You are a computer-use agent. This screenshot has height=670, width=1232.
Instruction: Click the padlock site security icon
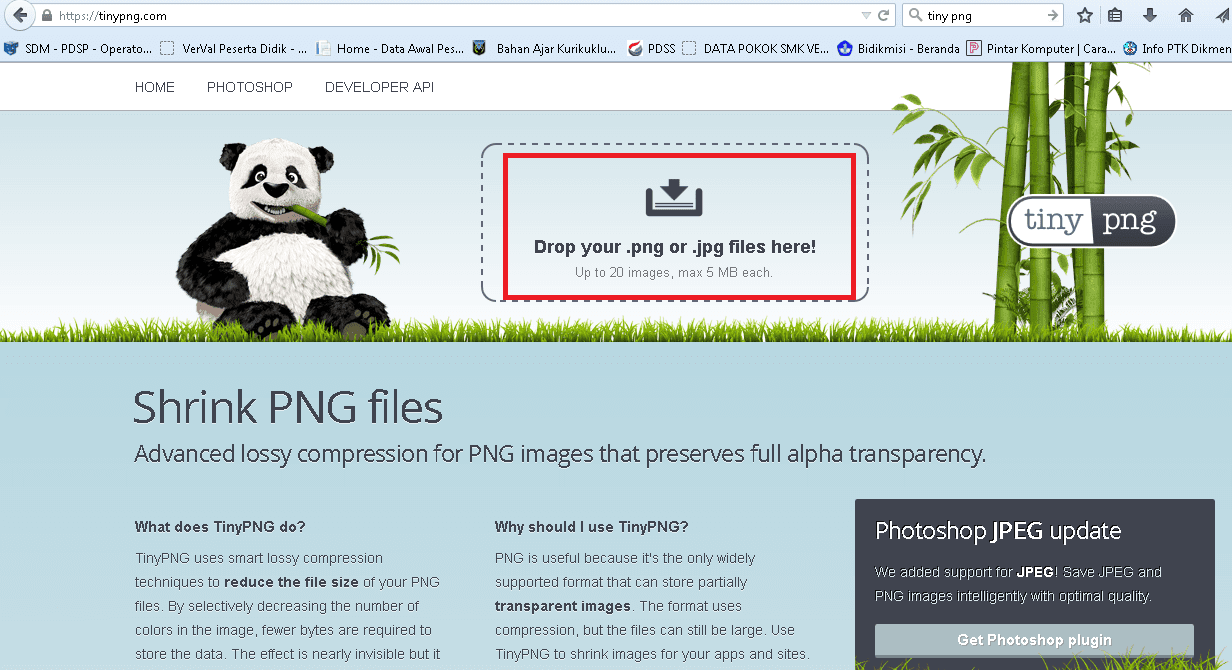click(46, 16)
